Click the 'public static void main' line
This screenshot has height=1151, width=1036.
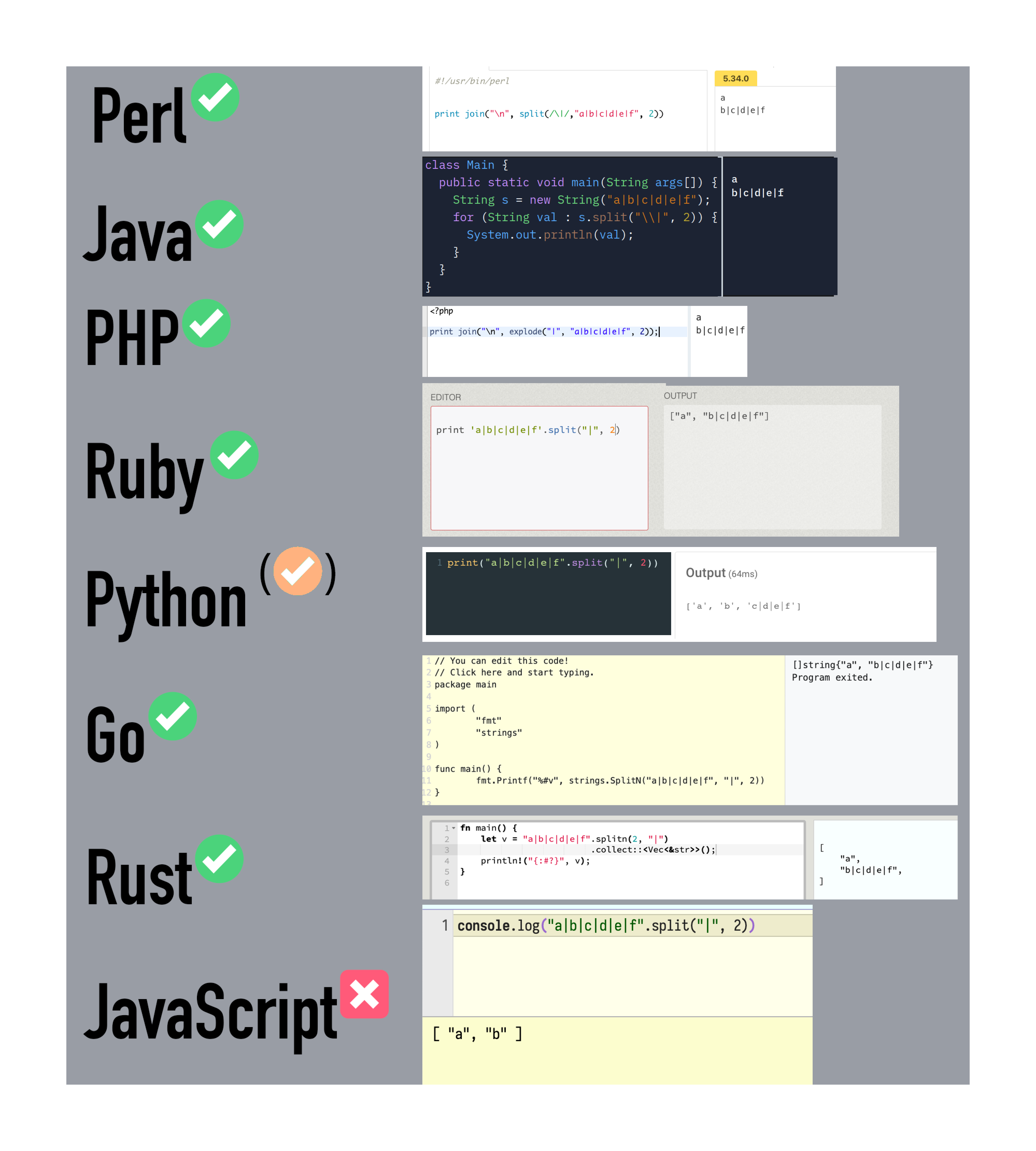click(x=578, y=182)
